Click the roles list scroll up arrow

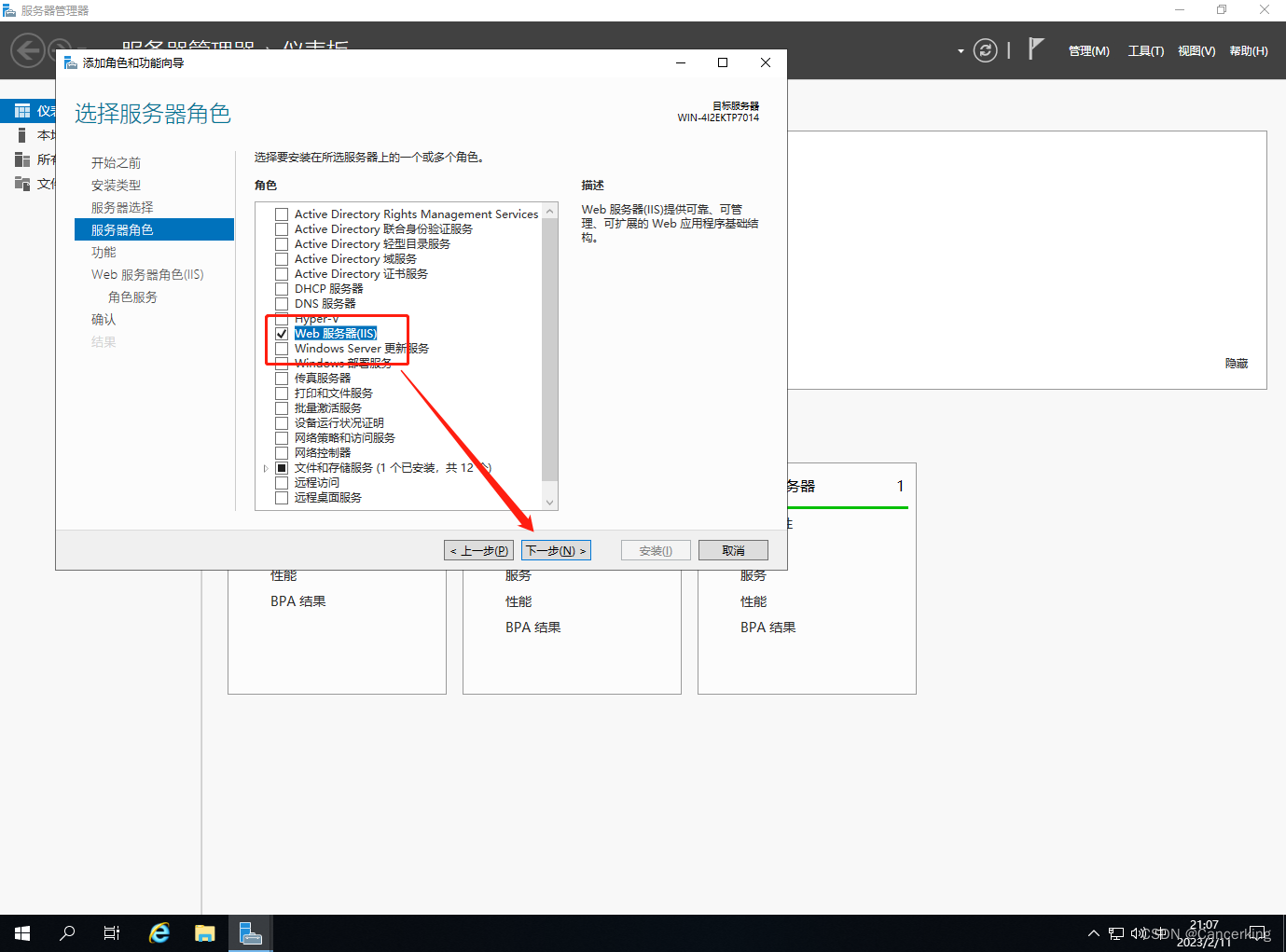tap(550, 212)
